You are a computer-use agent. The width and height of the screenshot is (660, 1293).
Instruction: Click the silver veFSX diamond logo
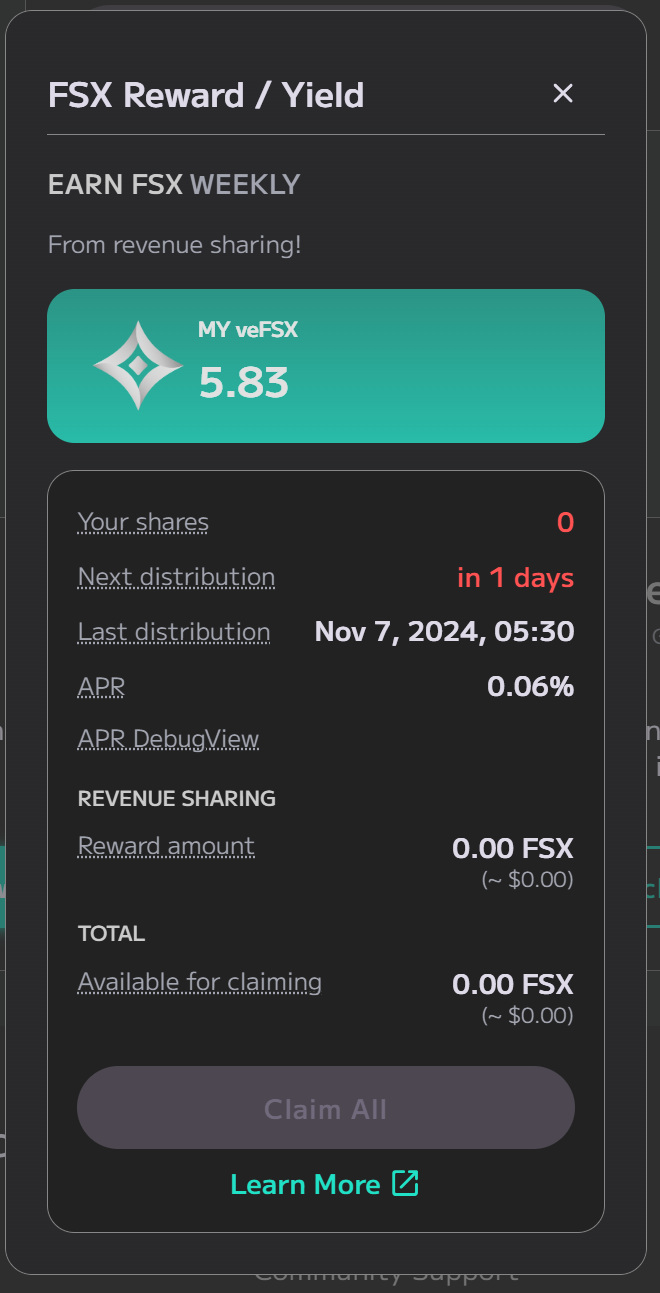138,366
